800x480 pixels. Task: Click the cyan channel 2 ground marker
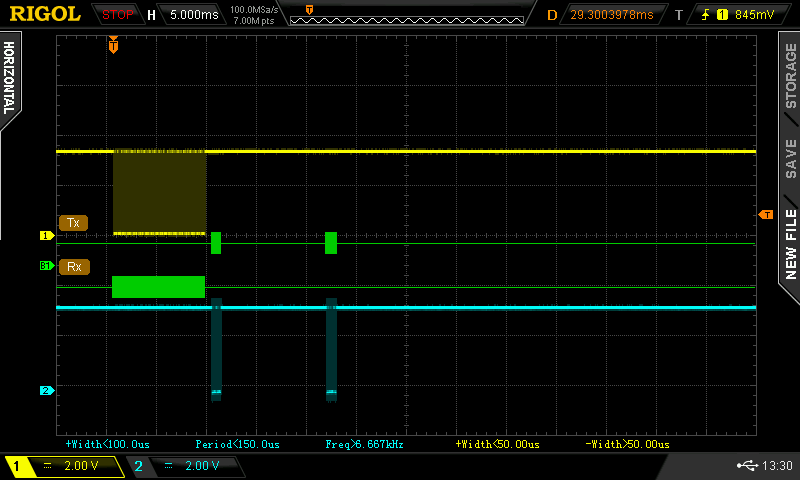(x=47, y=390)
